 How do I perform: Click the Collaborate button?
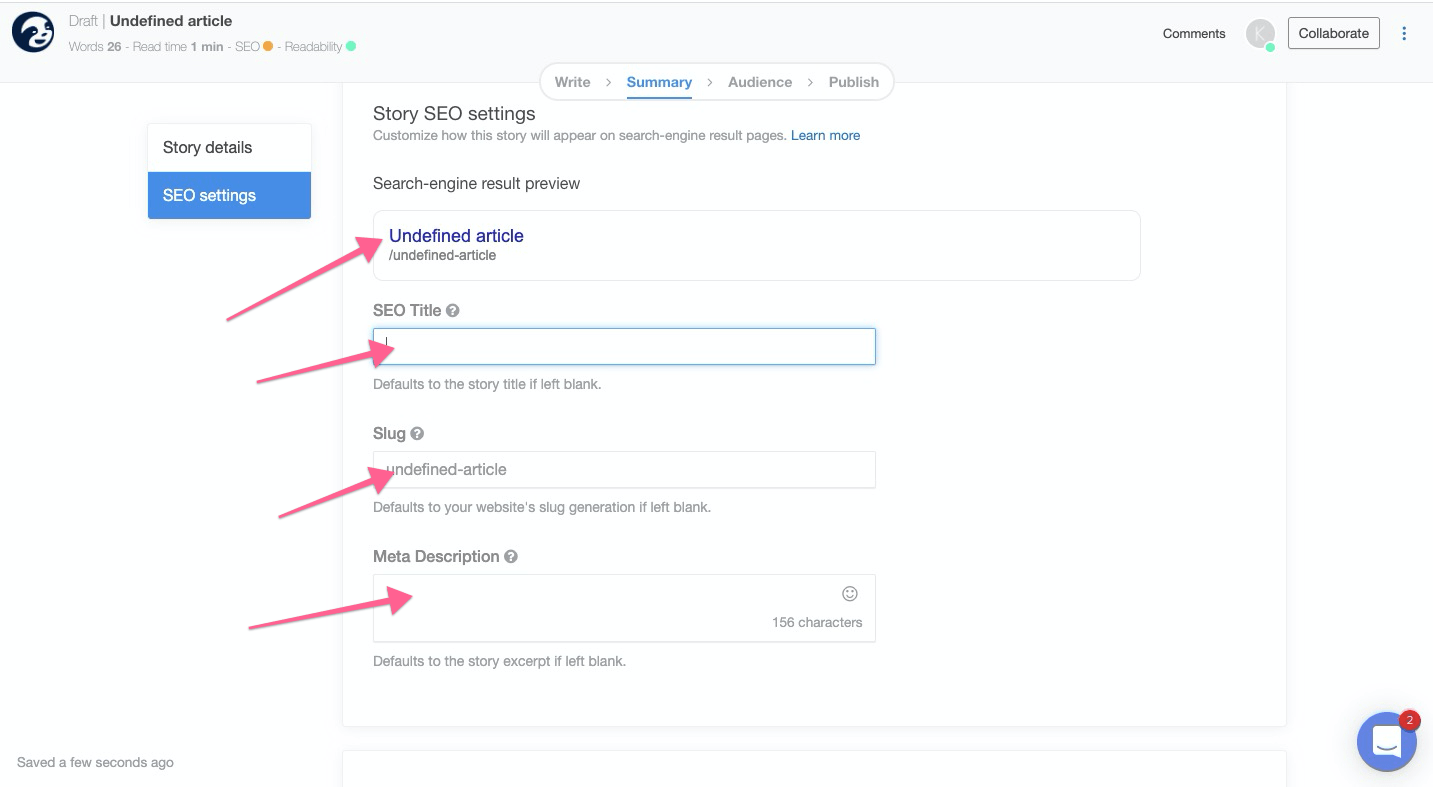[x=1333, y=33]
